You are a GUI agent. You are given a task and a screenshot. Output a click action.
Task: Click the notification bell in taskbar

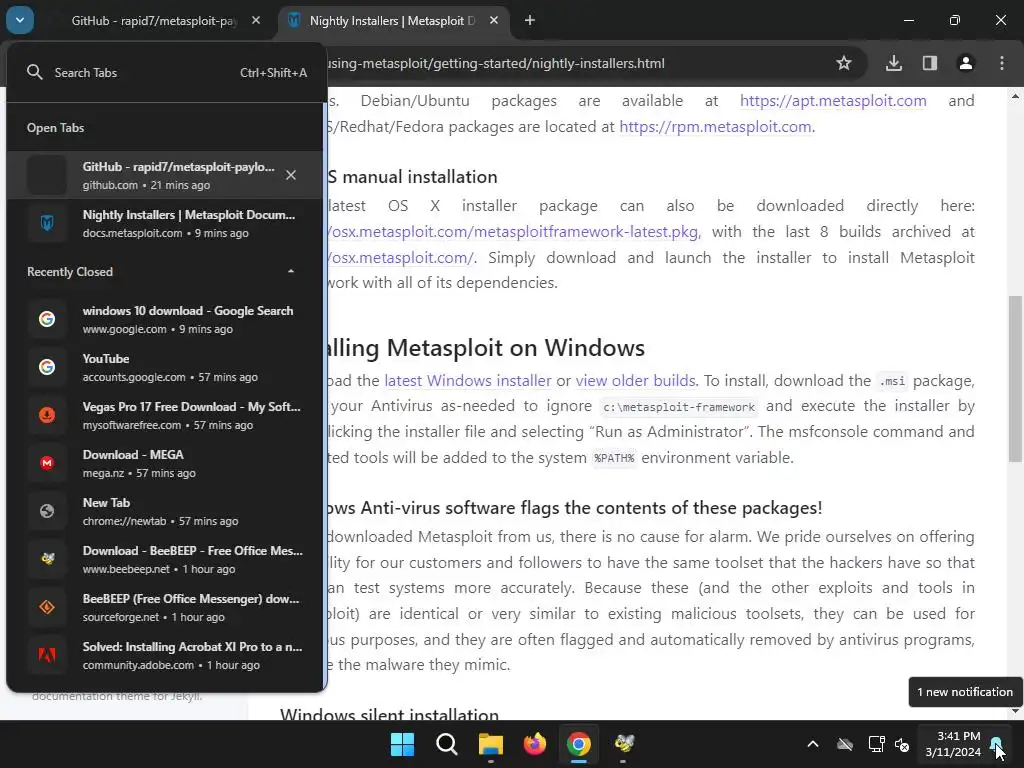coord(996,744)
